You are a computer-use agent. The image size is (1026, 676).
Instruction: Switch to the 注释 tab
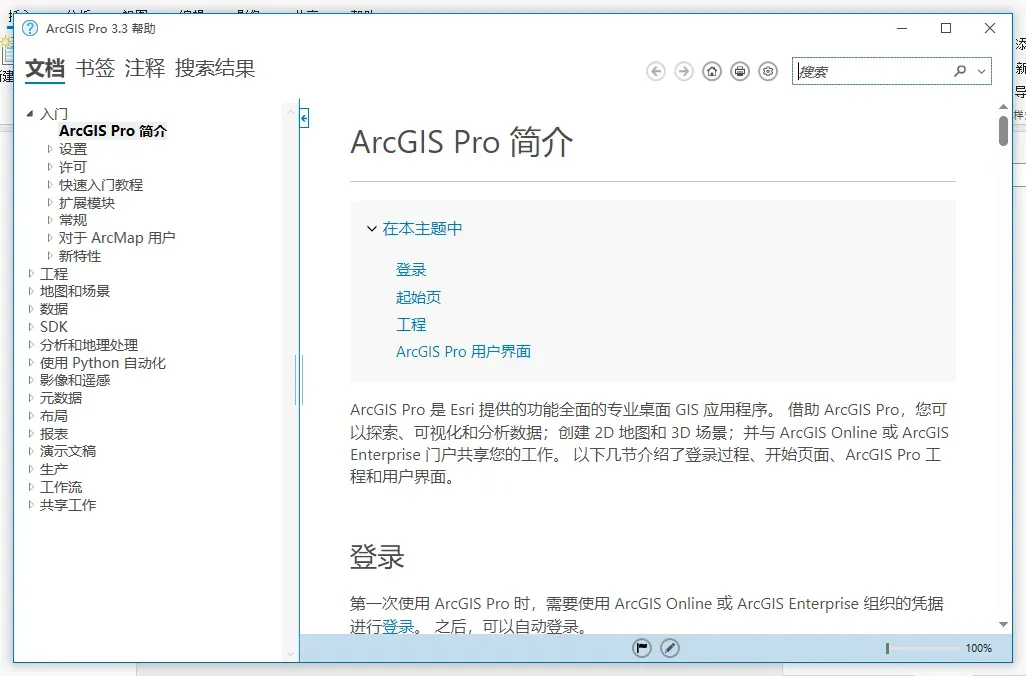click(145, 68)
